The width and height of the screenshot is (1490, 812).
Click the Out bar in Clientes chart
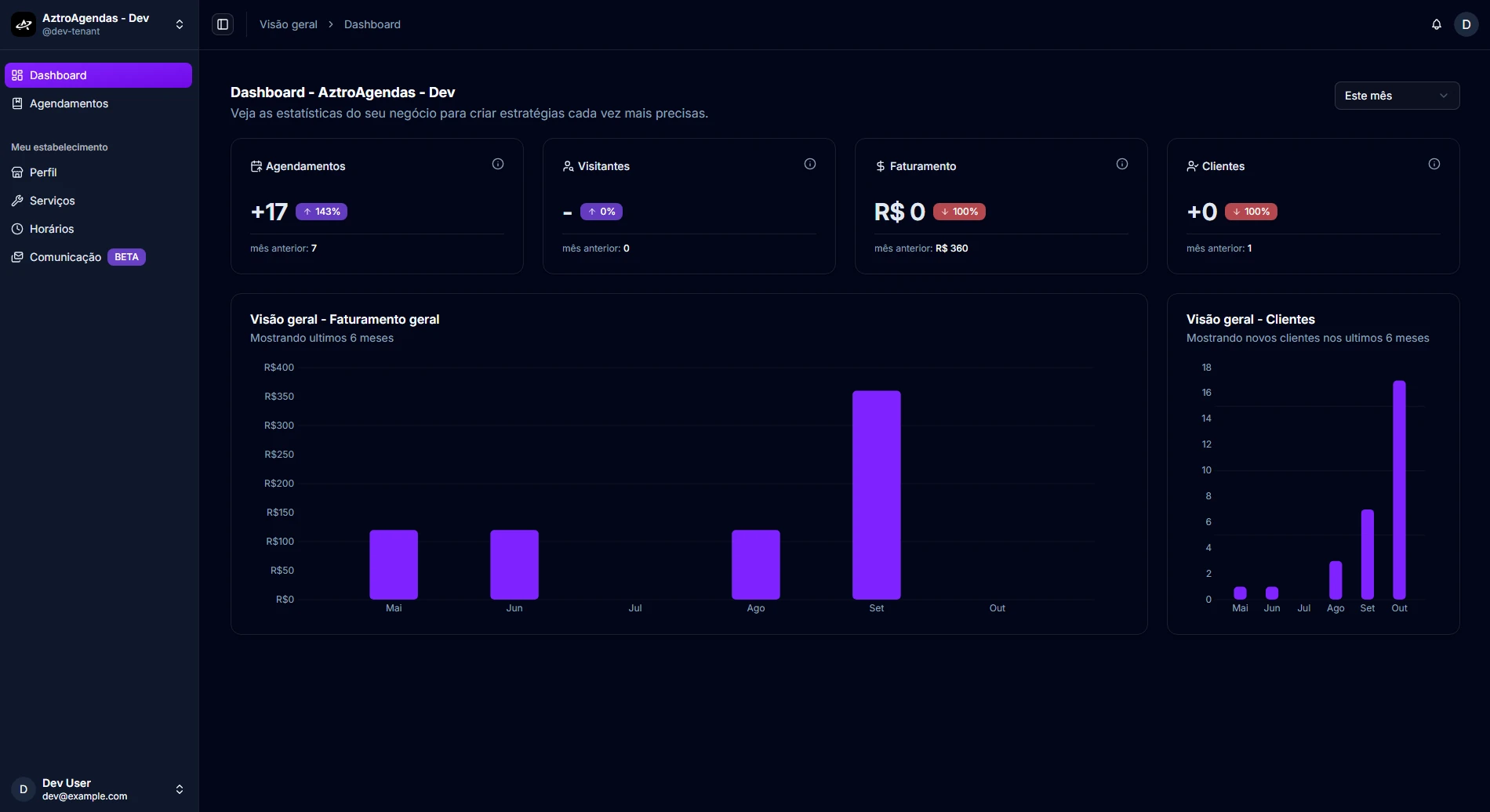pyautogui.click(x=1399, y=490)
